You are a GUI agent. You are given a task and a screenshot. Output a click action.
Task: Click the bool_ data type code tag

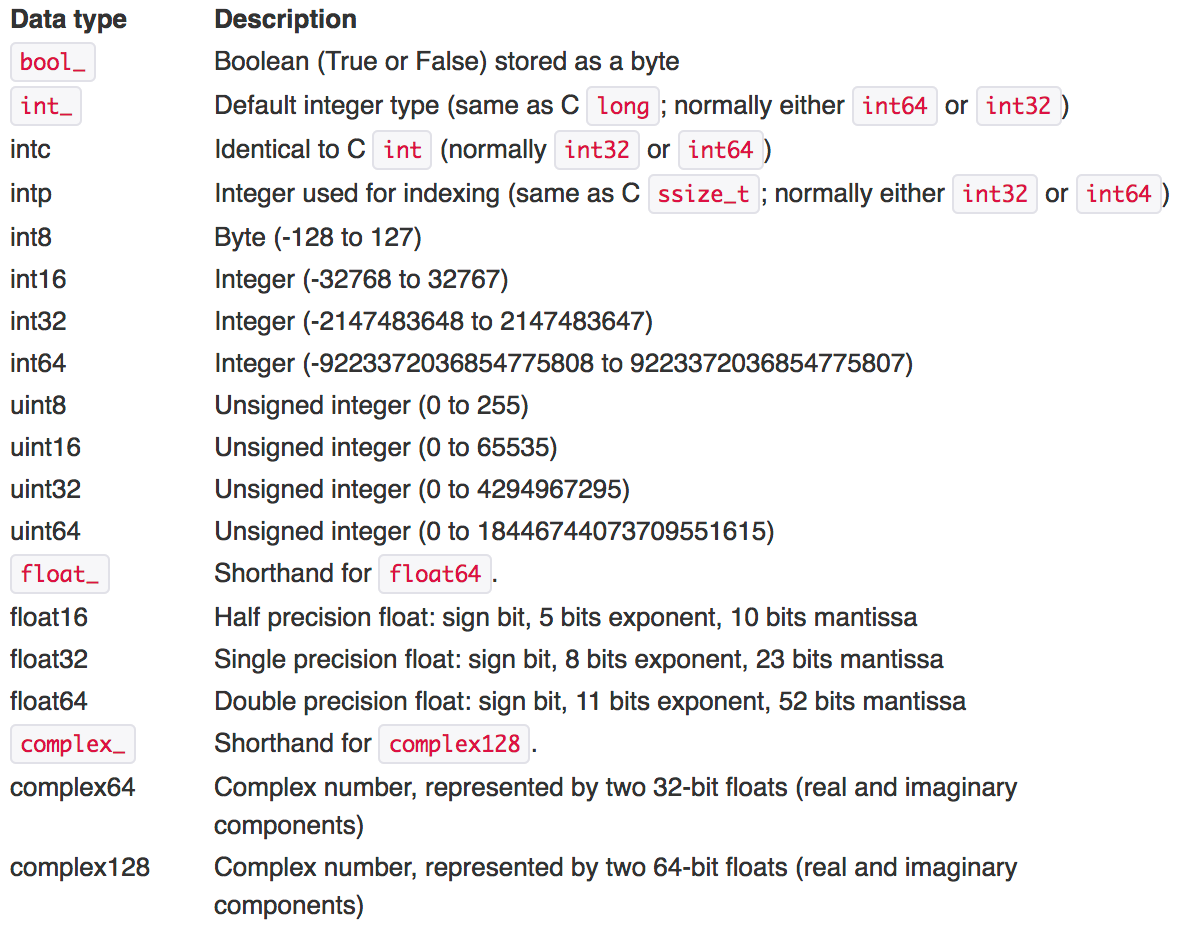pyautogui.click(x=52, y=62)
